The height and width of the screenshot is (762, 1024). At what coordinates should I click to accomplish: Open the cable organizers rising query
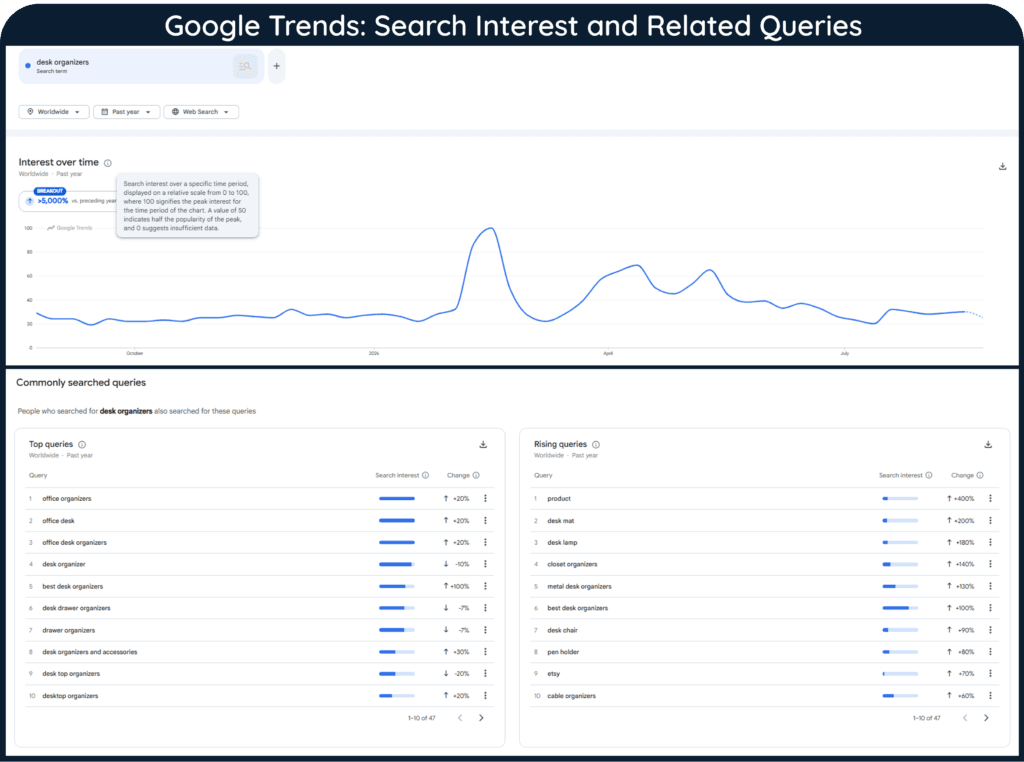pos(571,695)
